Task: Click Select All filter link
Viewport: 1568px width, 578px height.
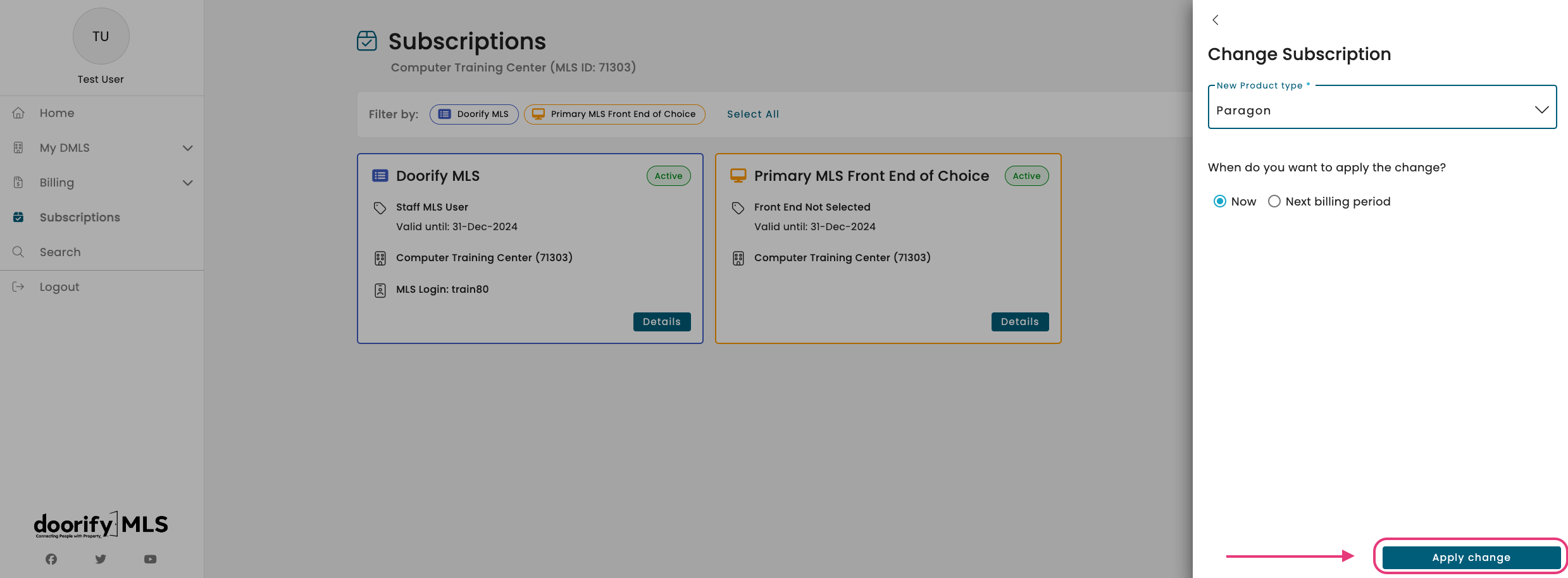Action: tap(753, 114)
